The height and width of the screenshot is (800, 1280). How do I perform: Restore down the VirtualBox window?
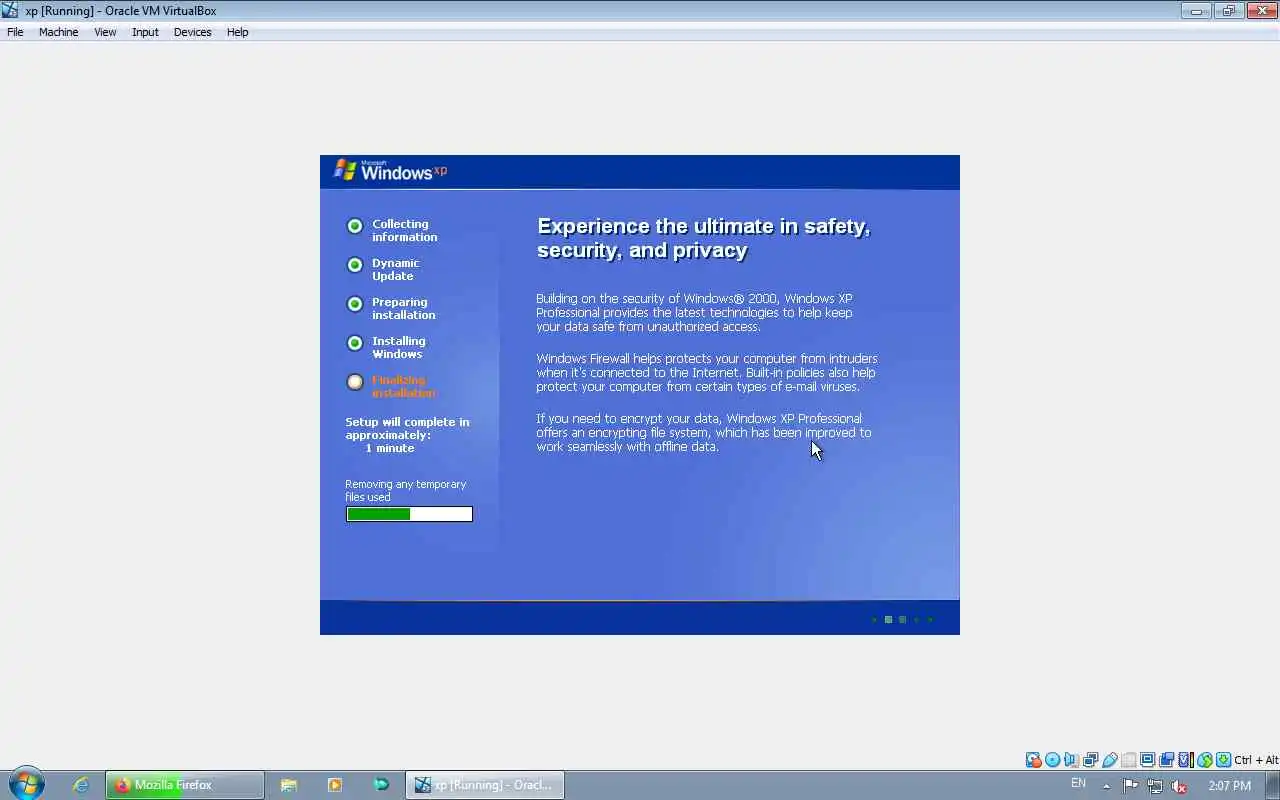point(1228,11)
